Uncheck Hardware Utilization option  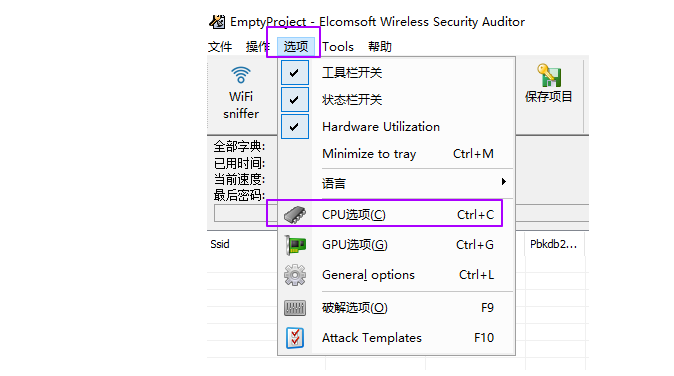point(294,127)
